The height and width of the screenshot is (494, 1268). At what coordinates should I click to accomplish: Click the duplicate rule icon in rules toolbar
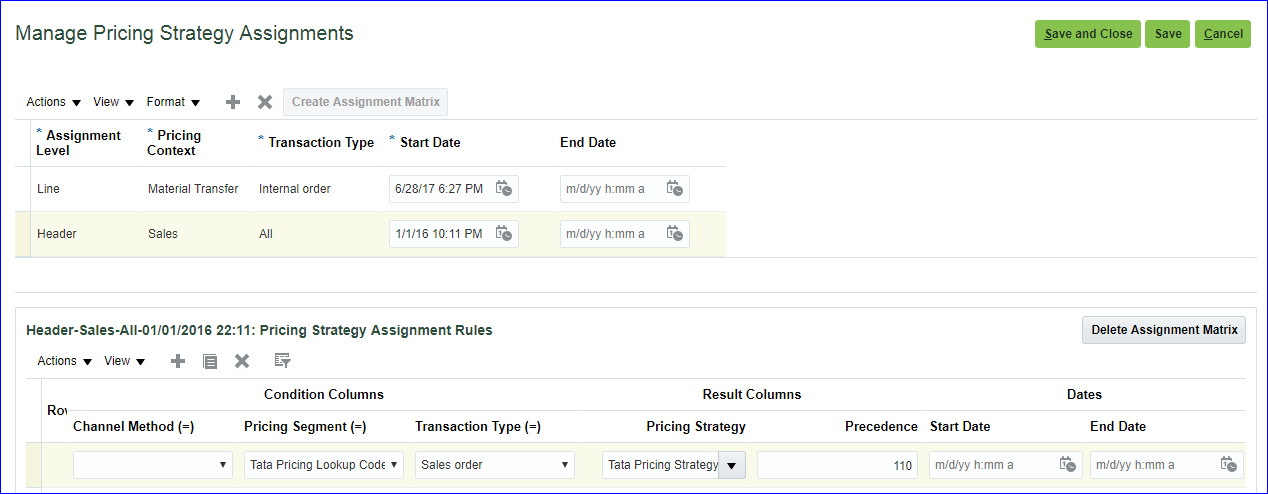tap(210, 361)
